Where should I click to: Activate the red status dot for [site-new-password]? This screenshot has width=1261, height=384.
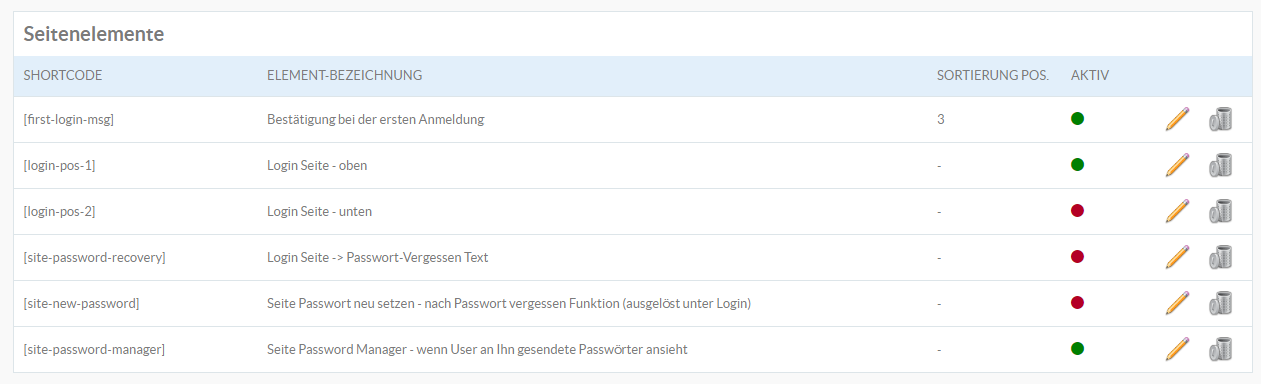click(1077, 303)
